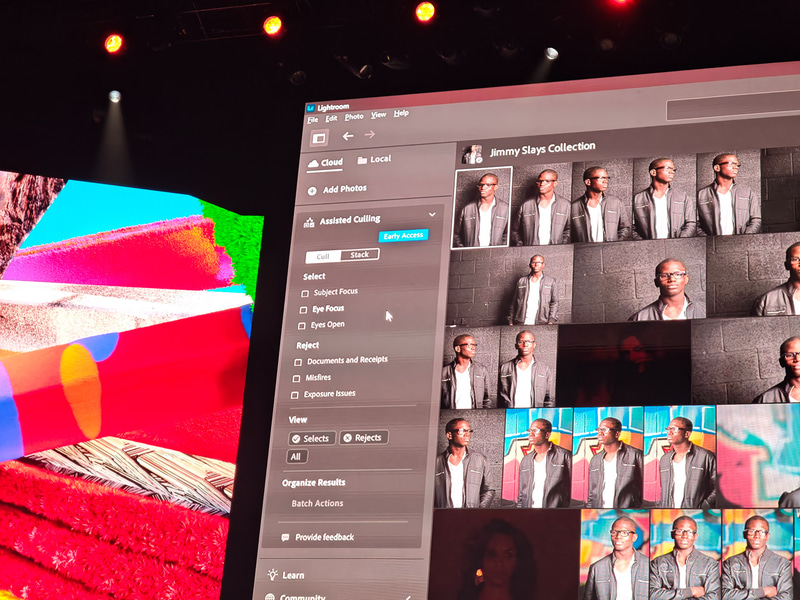This screenshot has width=800, height=600.
Task: Go back with the left arrow
Action: point(348,136)
